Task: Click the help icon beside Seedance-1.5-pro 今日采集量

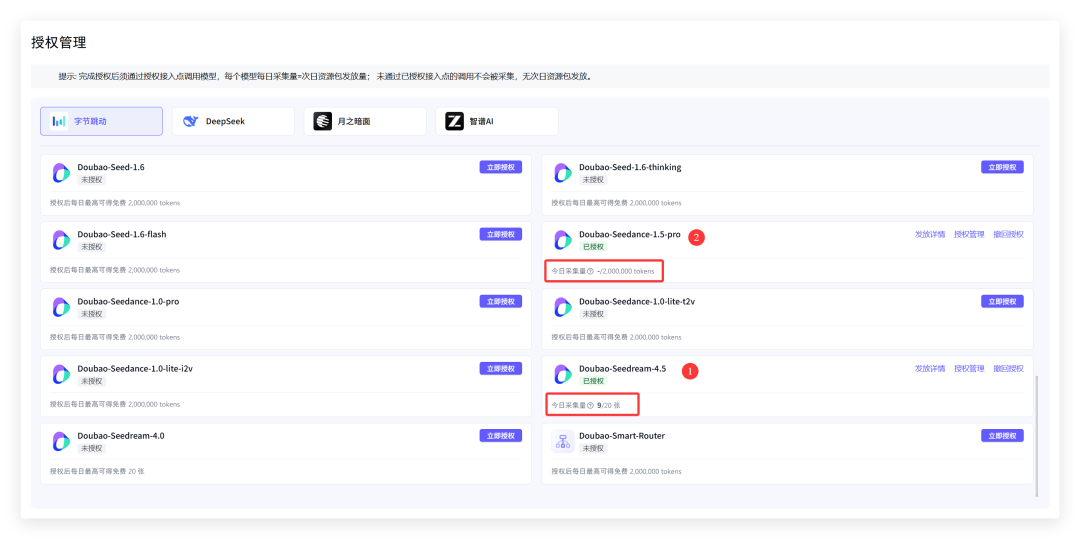Action: (x=590, y=271)
